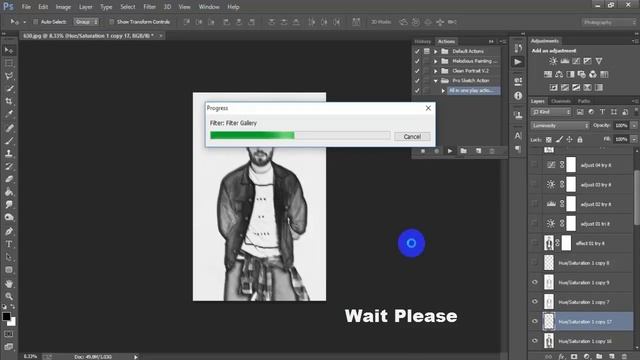
Task: Click the Filter Gallery progress bar
Action: [300, 136]
